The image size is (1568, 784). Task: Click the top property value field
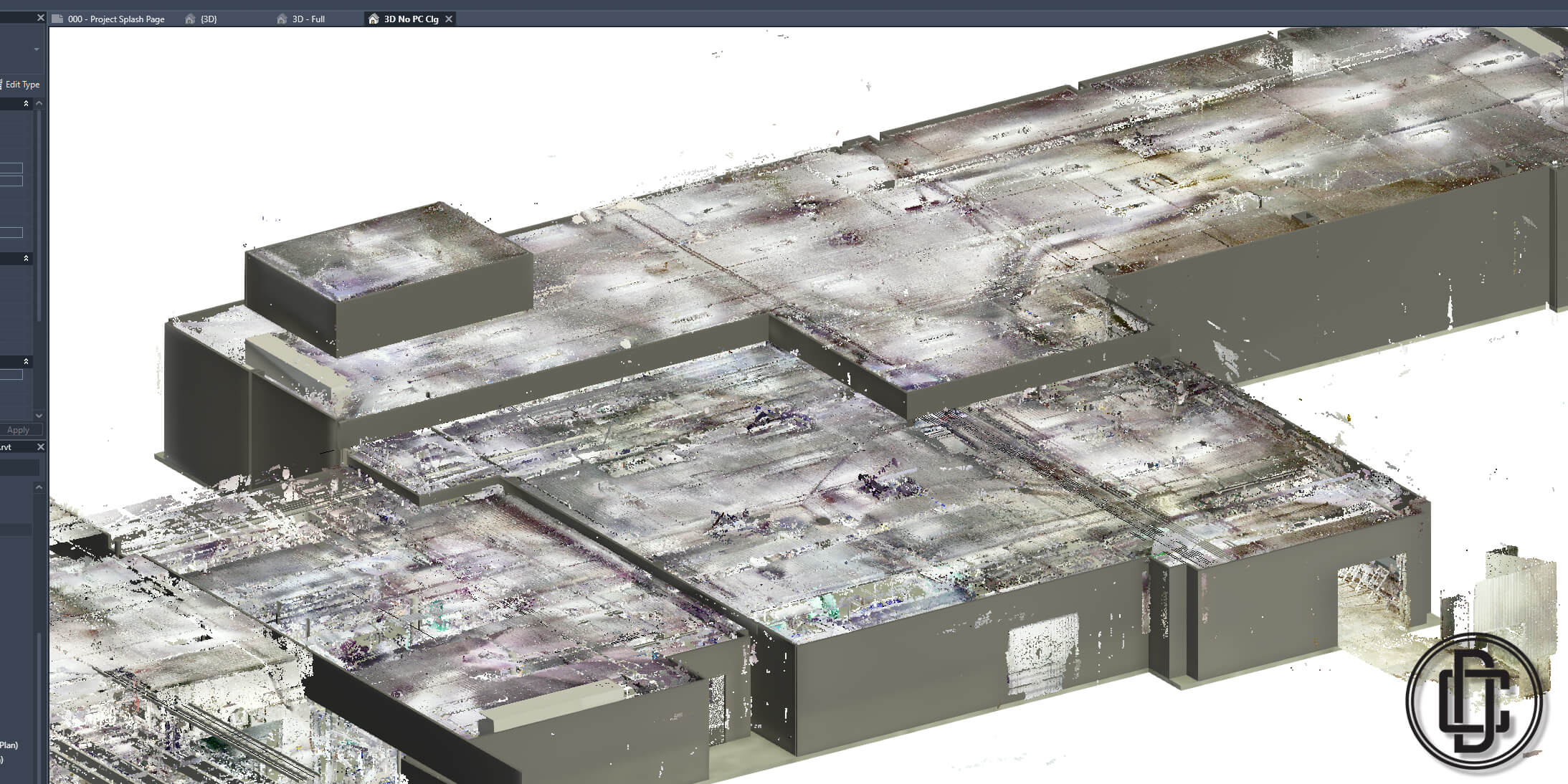click(x=11, y=168)
